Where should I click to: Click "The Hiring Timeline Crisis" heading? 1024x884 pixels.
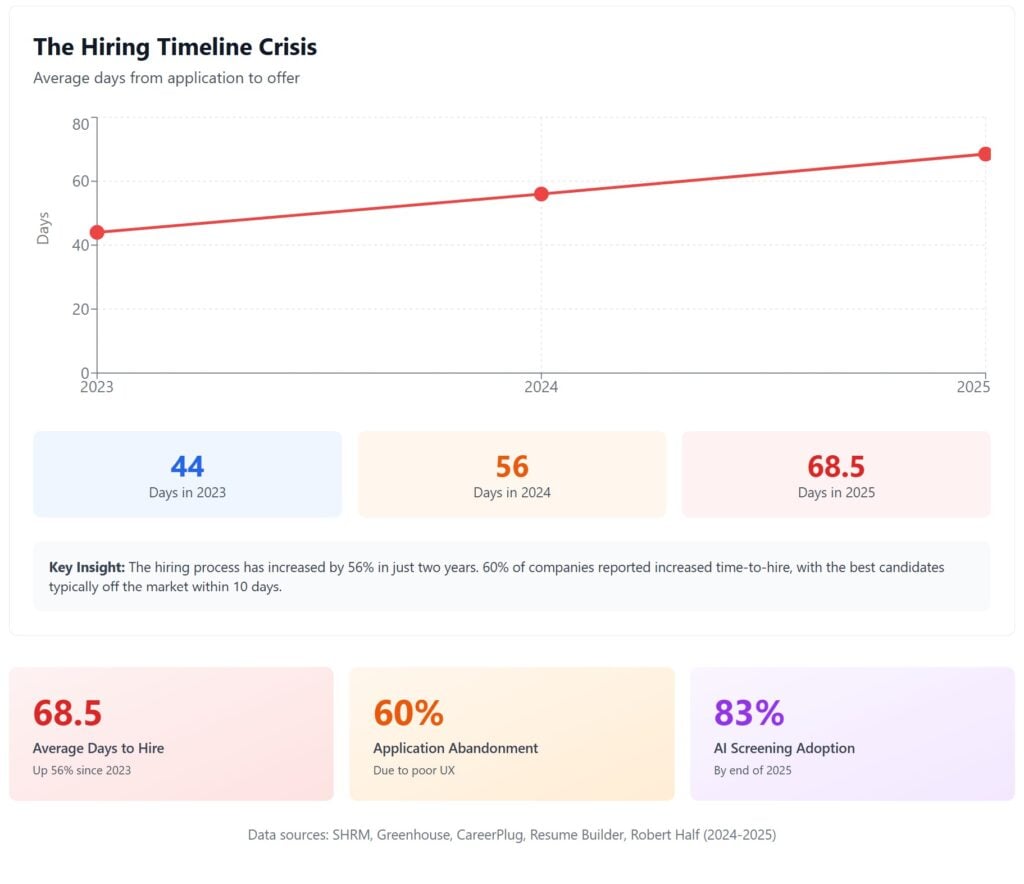[175, 47]
